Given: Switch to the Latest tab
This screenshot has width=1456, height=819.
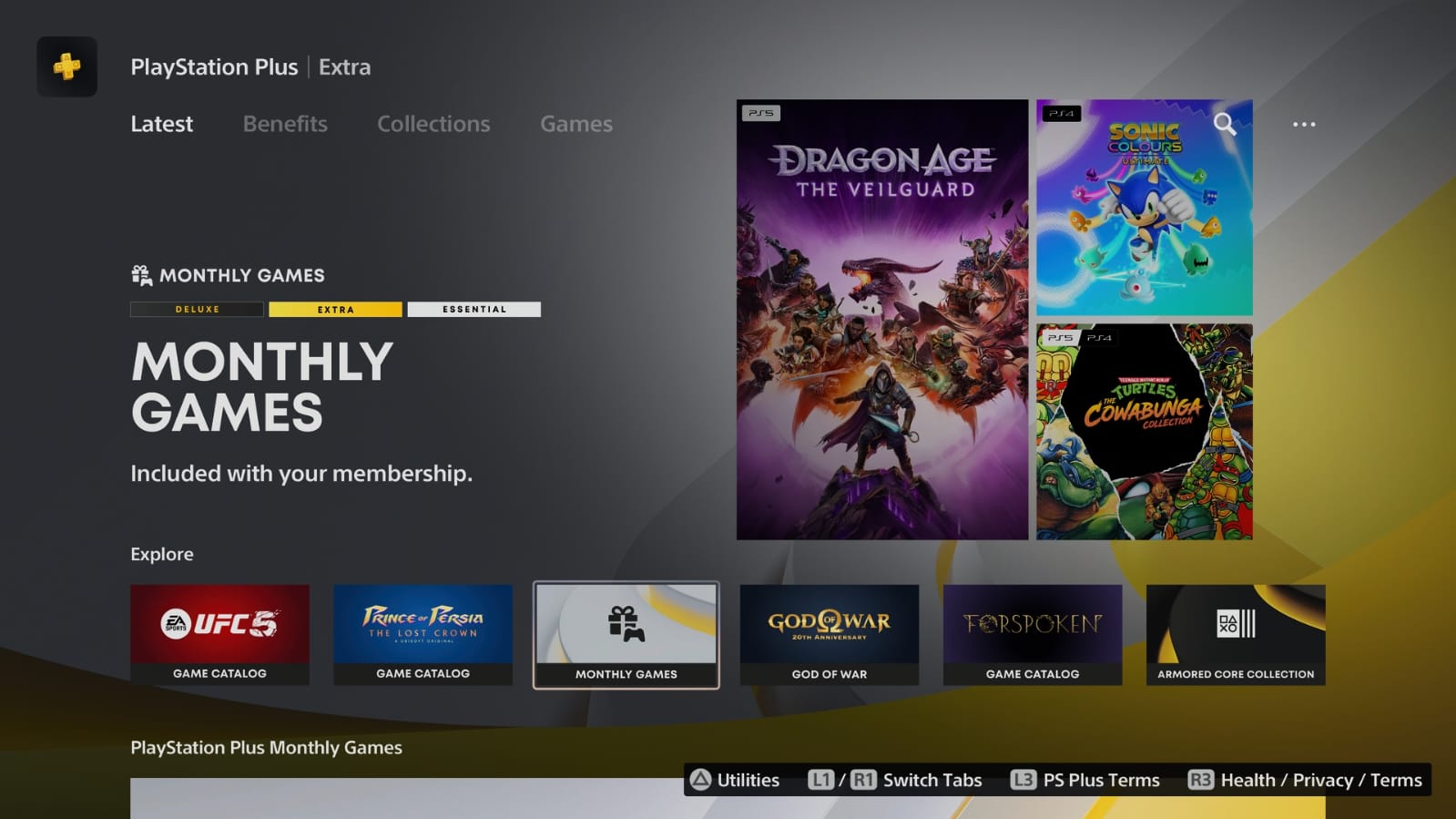Looking at the screenshot, I should tap(161, 124).
